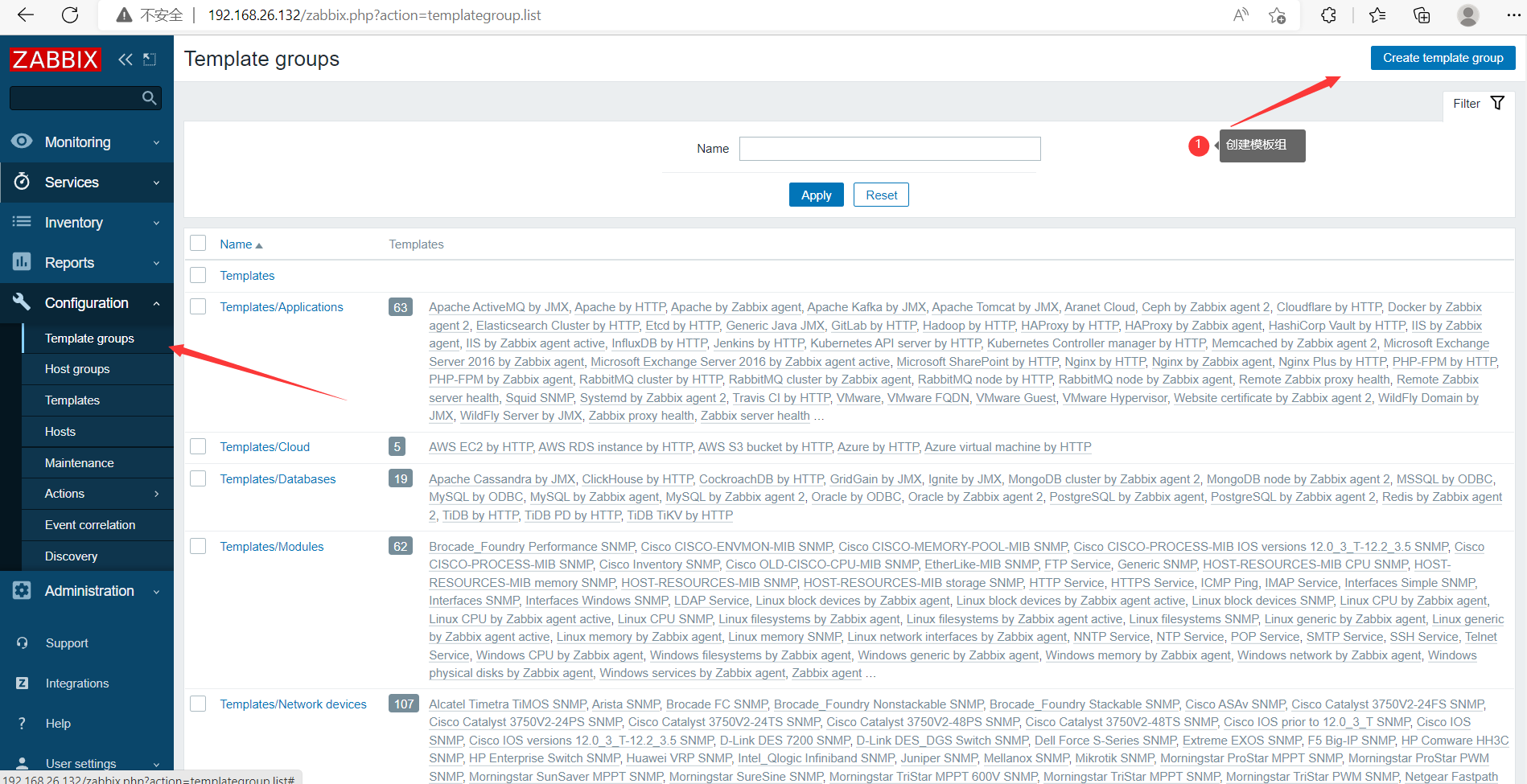
Task: Check the Templates/Network devices checkbox
Action: (x=198, y=704)
